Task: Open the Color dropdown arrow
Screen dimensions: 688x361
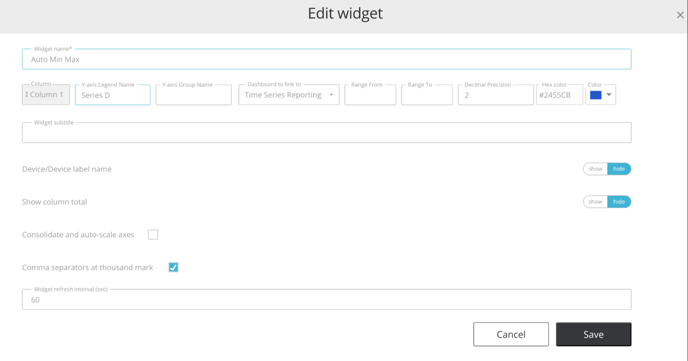Action: [609, 95]
